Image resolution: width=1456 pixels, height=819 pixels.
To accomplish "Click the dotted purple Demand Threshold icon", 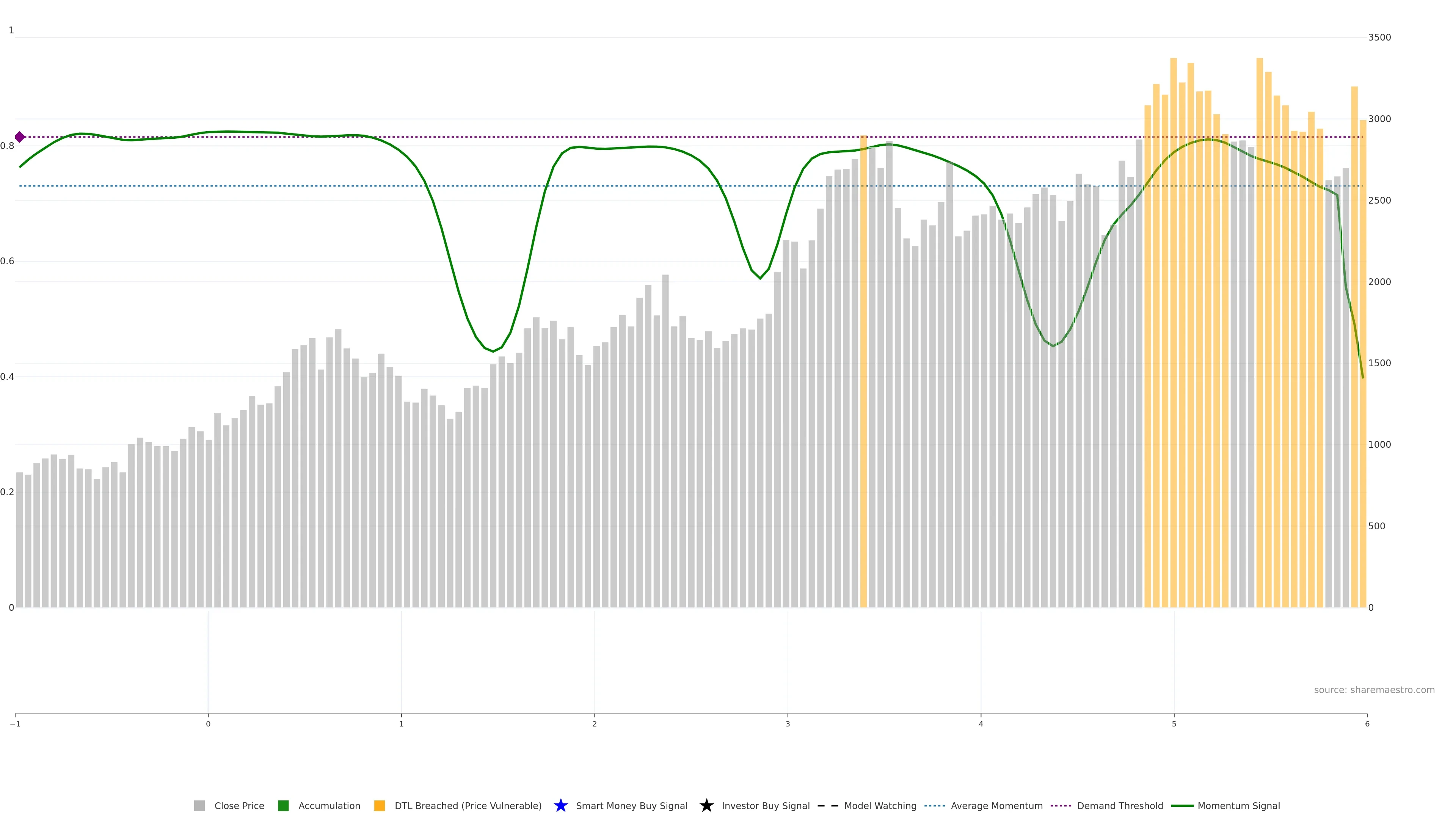I will click(1061, 805).
